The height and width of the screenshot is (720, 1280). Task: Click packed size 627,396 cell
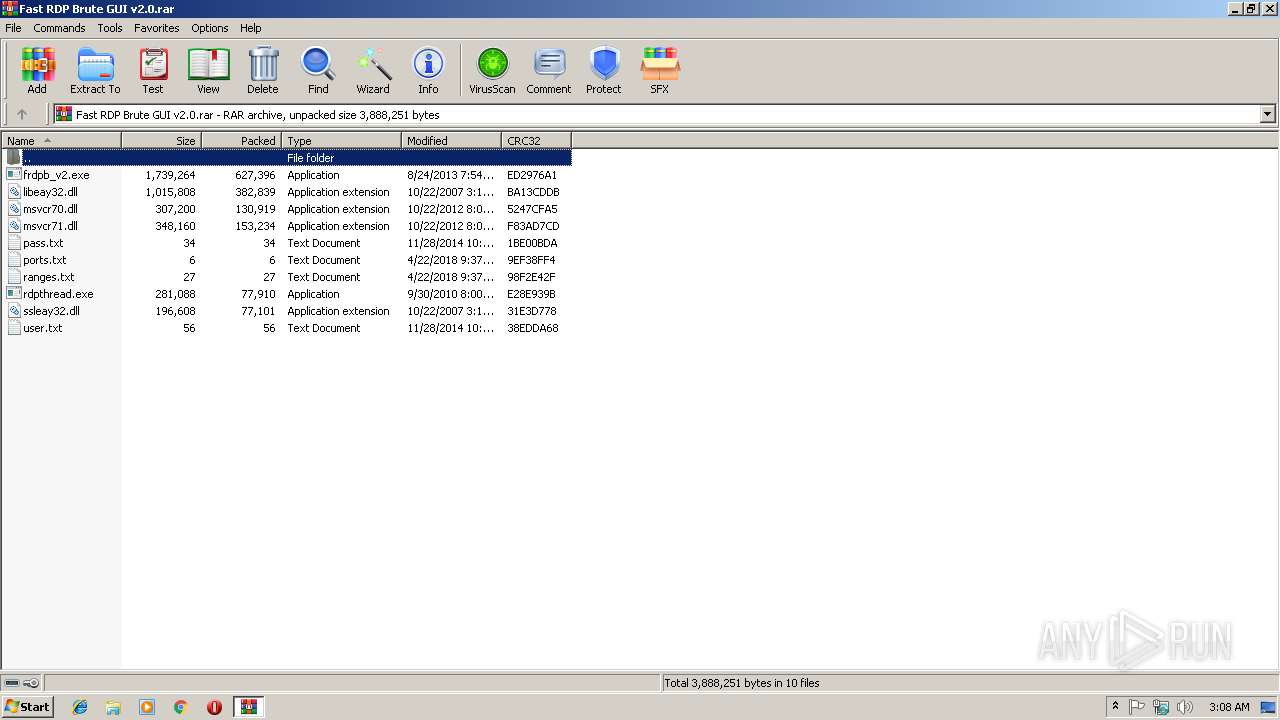(x=255, y=175)
